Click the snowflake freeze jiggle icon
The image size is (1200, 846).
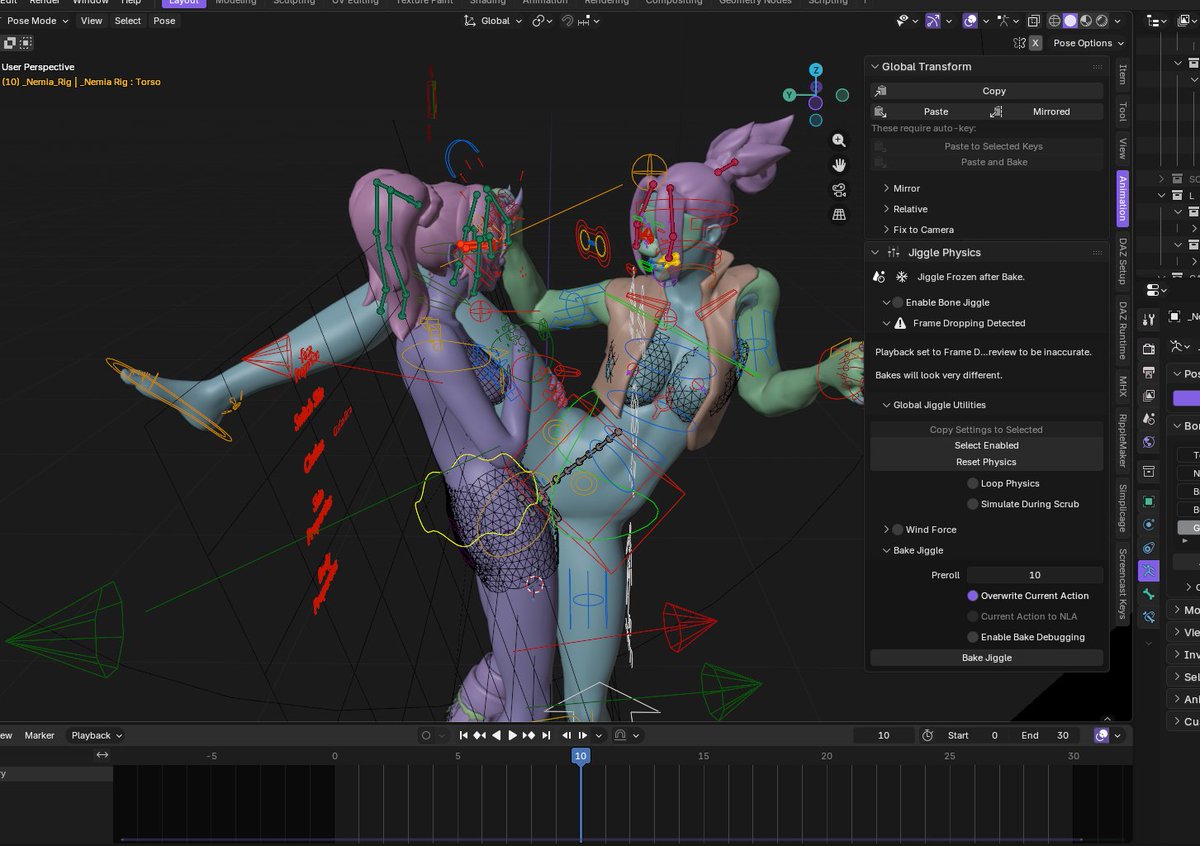(x=901, y=277)
